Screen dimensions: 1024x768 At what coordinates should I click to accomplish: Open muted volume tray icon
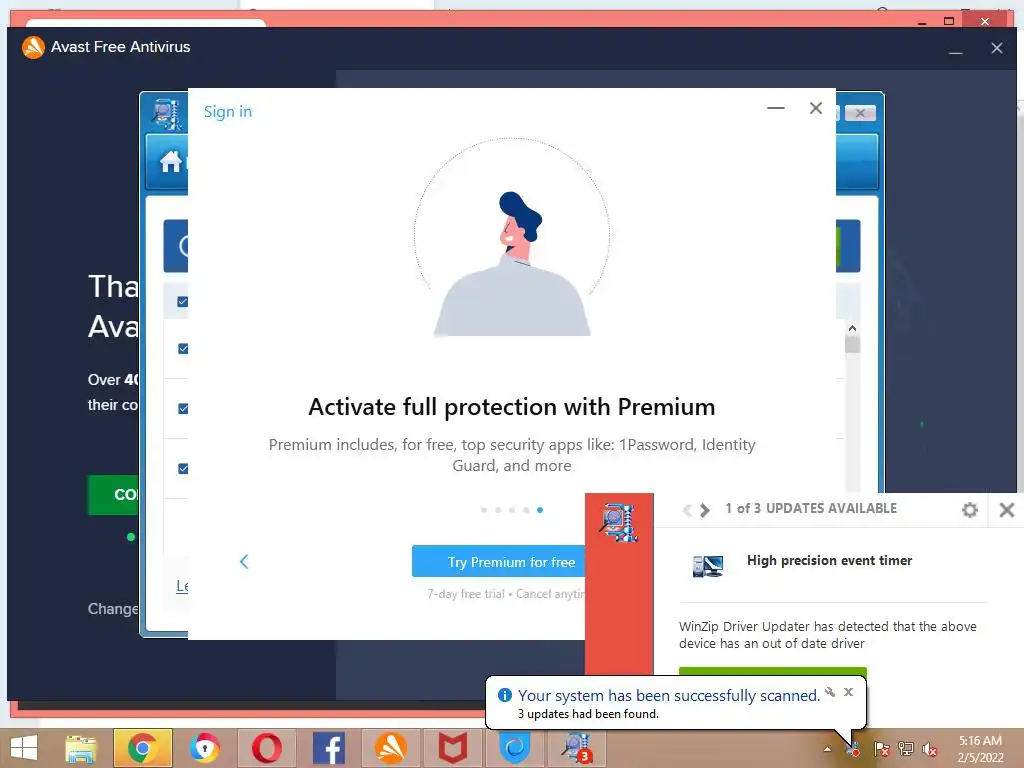tap(929, 749)
